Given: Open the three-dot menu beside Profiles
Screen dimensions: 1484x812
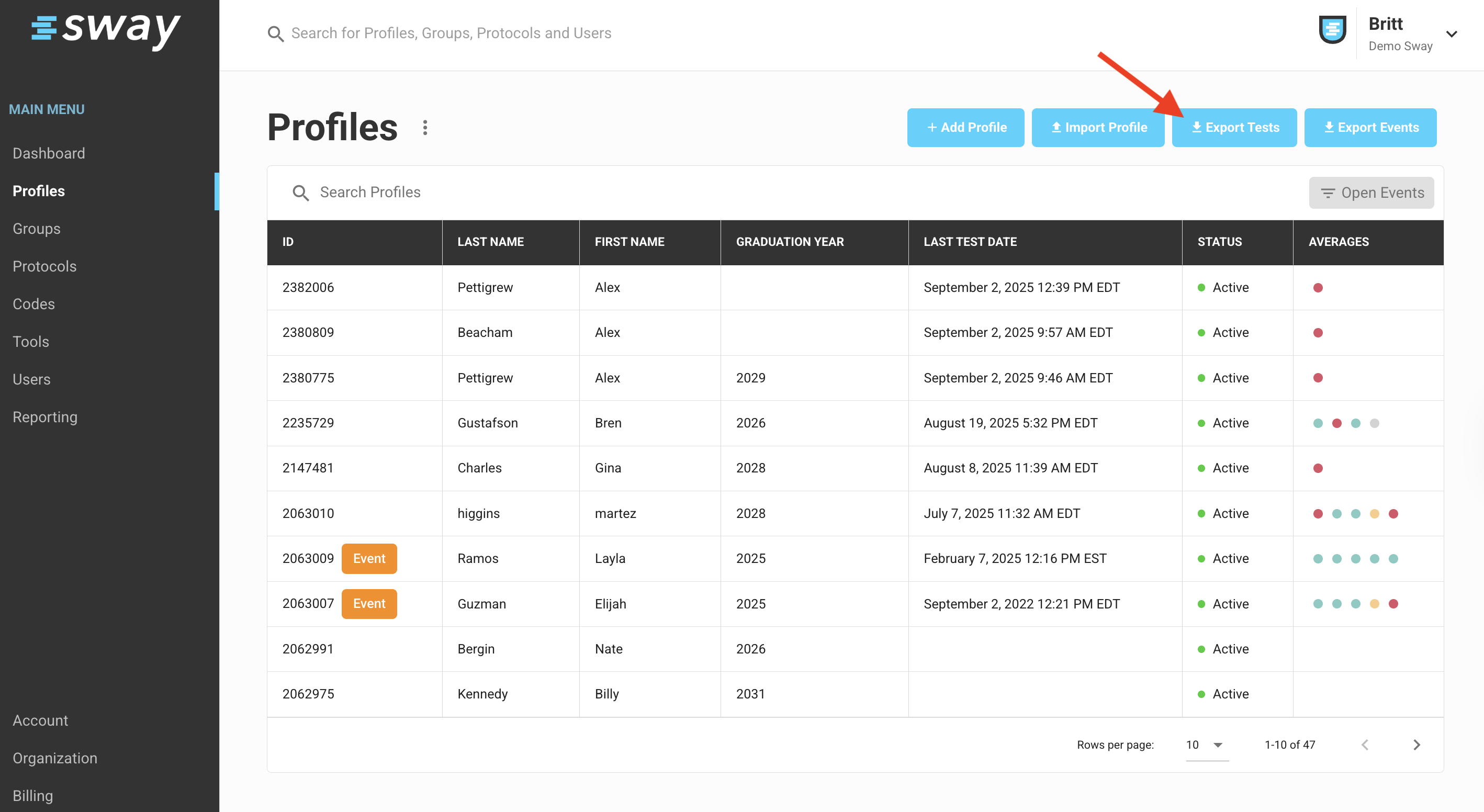Looking at the screenshot, I should 425,128.
